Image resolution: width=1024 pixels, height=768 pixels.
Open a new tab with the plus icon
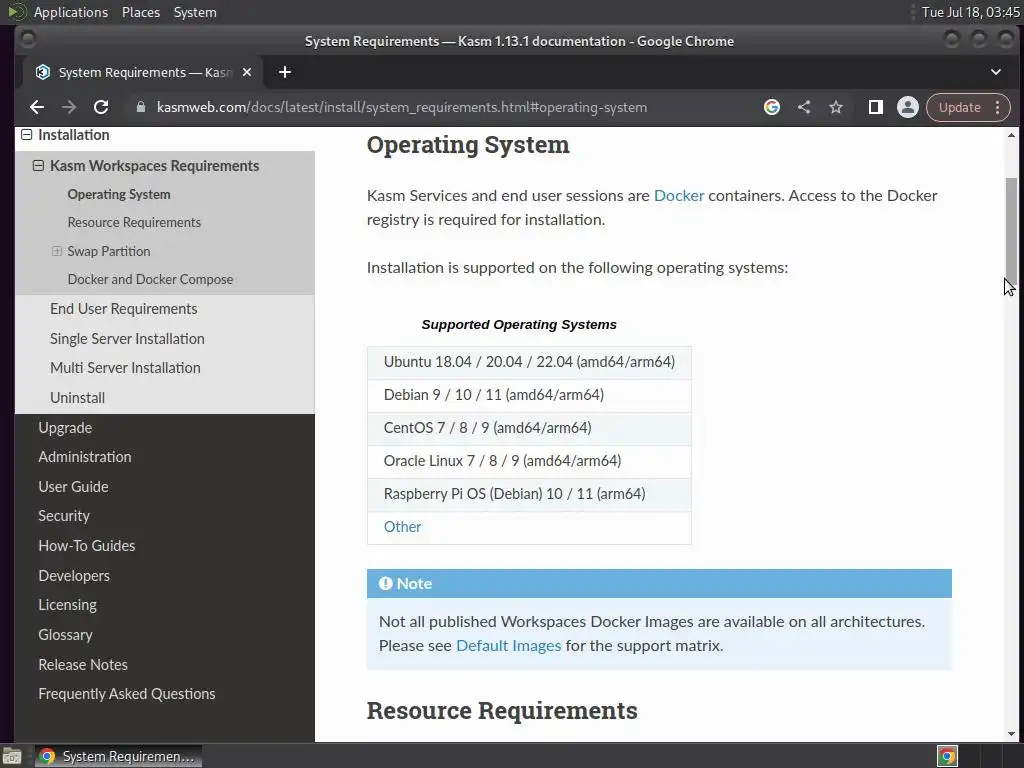pos(285,72)
